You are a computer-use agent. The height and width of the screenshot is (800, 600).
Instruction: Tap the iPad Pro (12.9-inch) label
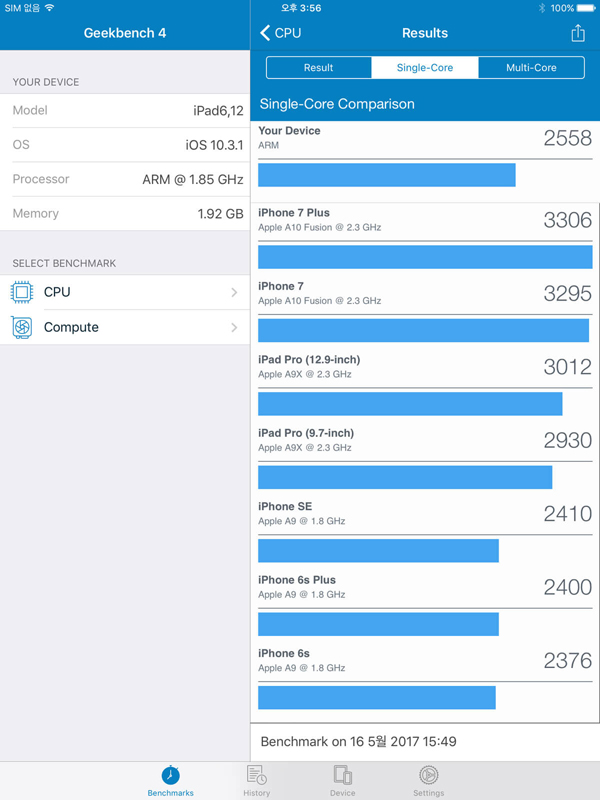click(x=309, y=360)
